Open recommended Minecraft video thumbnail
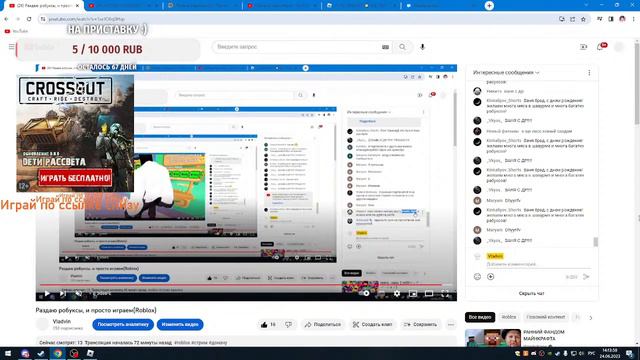The width and height of the screenshot is (640, 360). pyautogui.click(x=493, y=338)
